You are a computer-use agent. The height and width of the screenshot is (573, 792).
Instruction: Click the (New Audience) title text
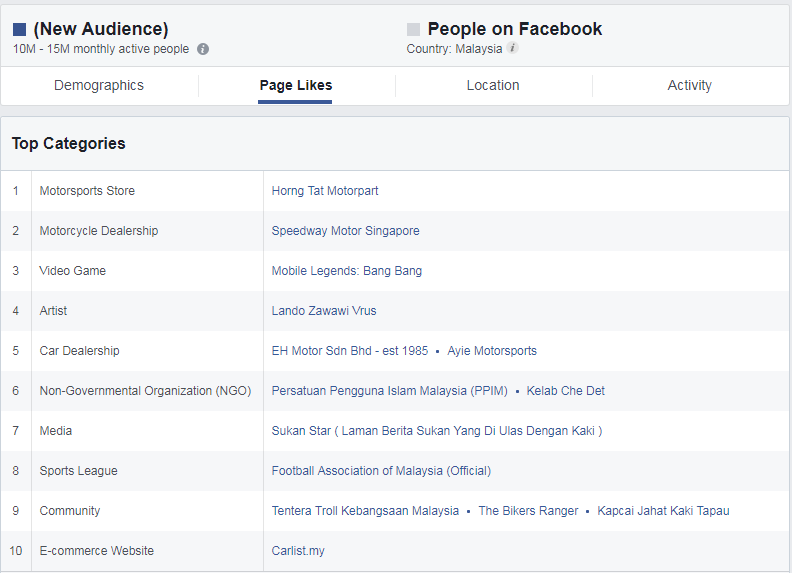(x=101, y=29)
